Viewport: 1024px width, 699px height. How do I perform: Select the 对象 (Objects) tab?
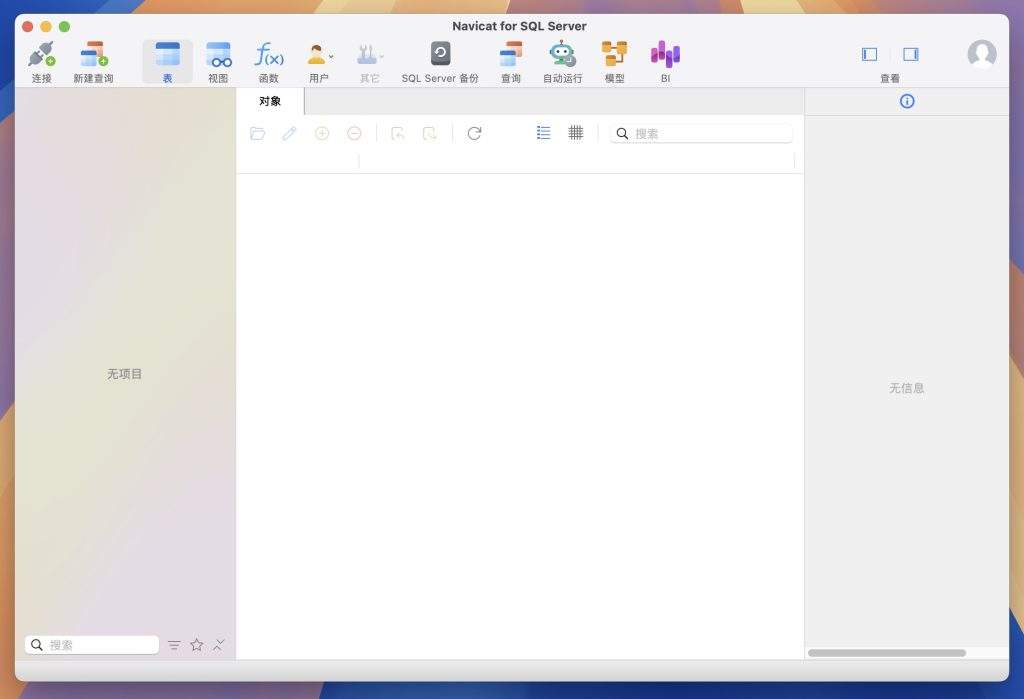[270, 101]
